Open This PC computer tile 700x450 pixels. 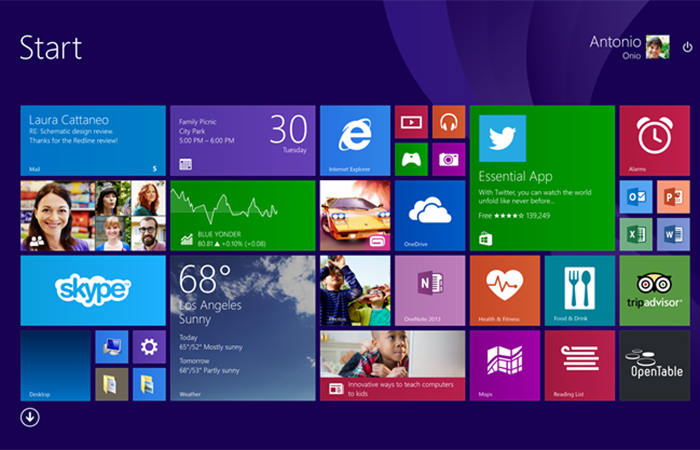(x=112, y=347)
